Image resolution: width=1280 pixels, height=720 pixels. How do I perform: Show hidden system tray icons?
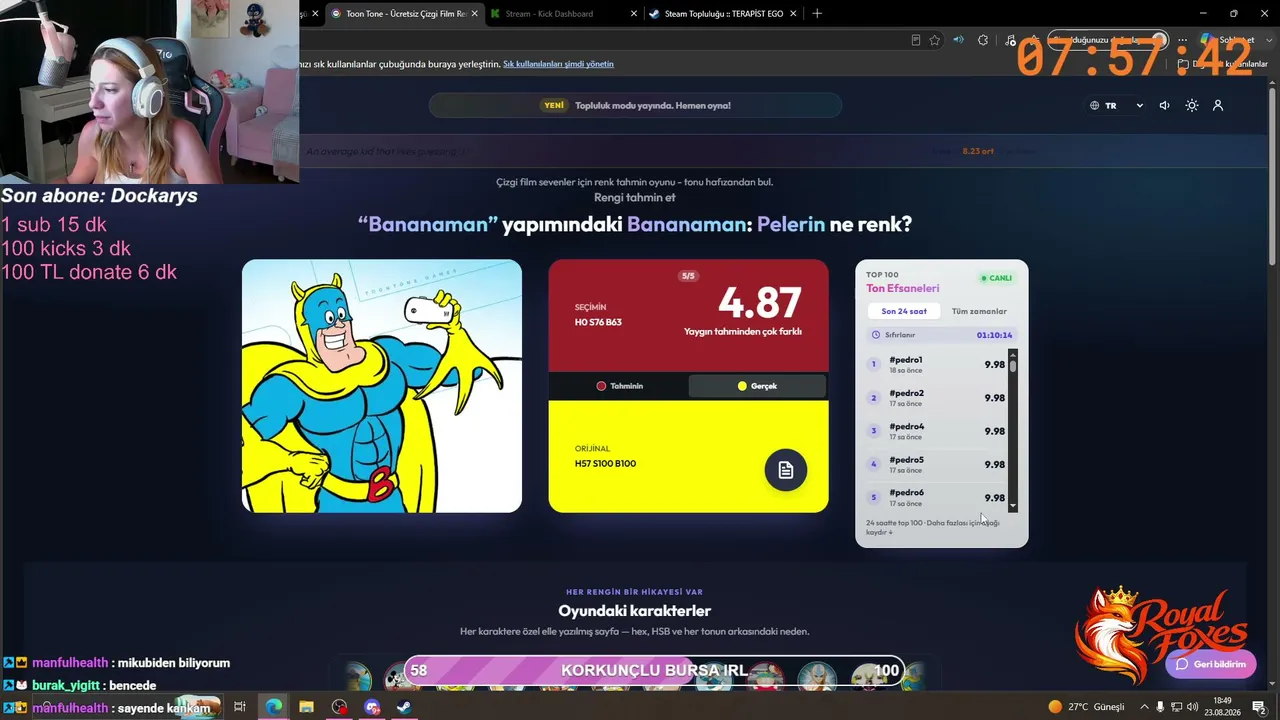[1144, 706]
